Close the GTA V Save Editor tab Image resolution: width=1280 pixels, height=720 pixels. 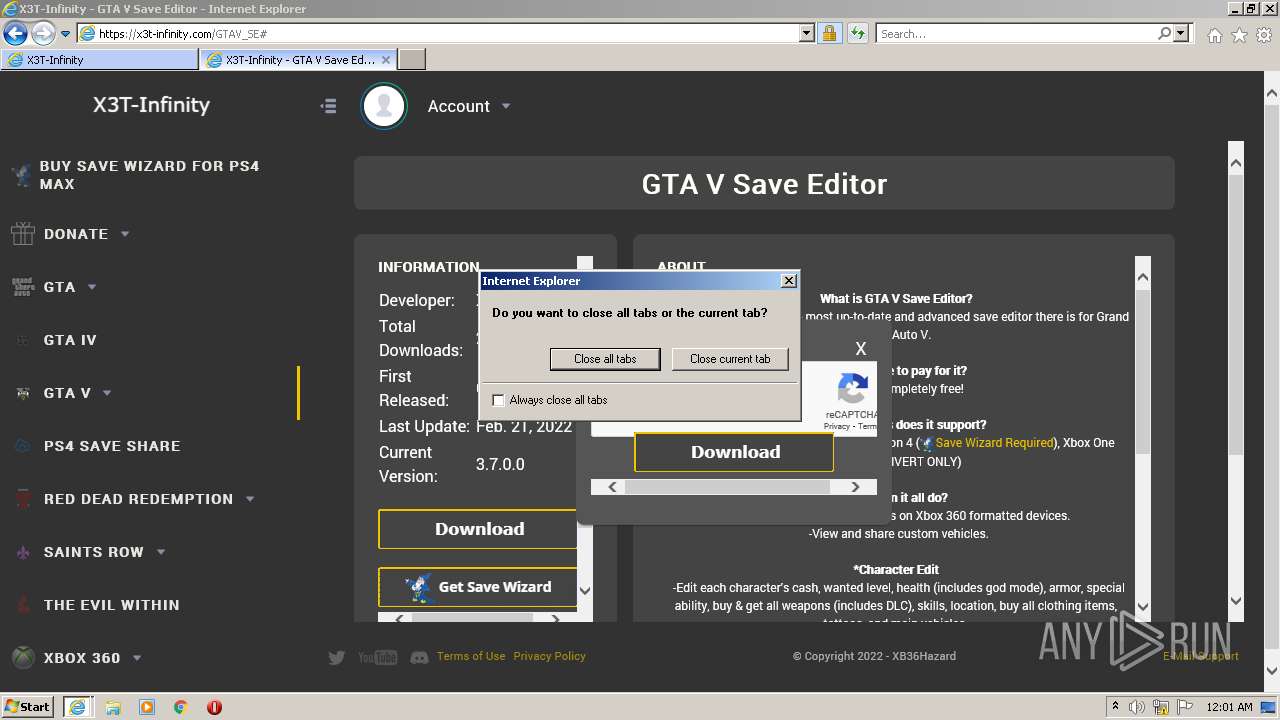(387, 60)
